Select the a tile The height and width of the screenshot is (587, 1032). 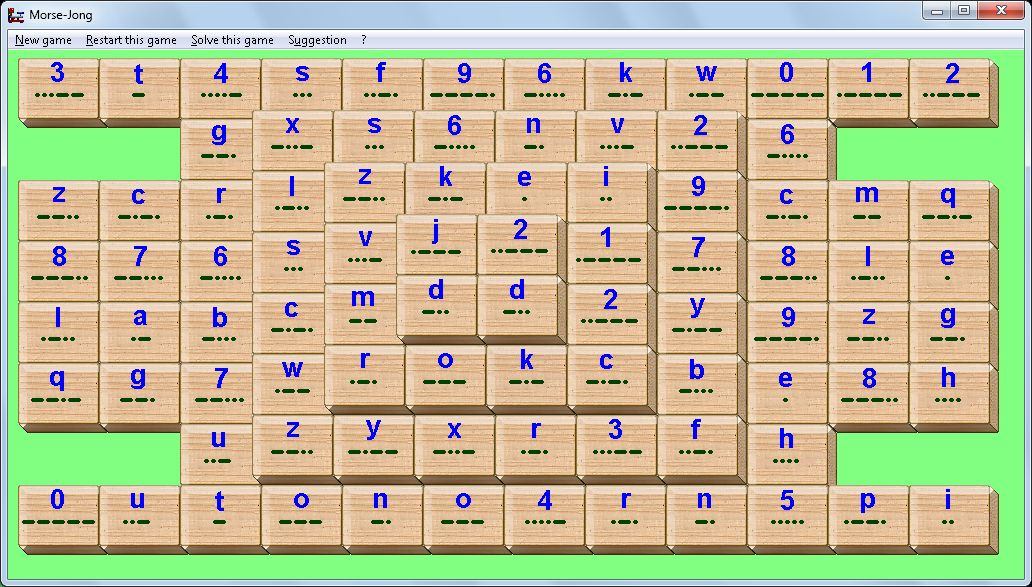pyautogui.click(x=140, y=332)
